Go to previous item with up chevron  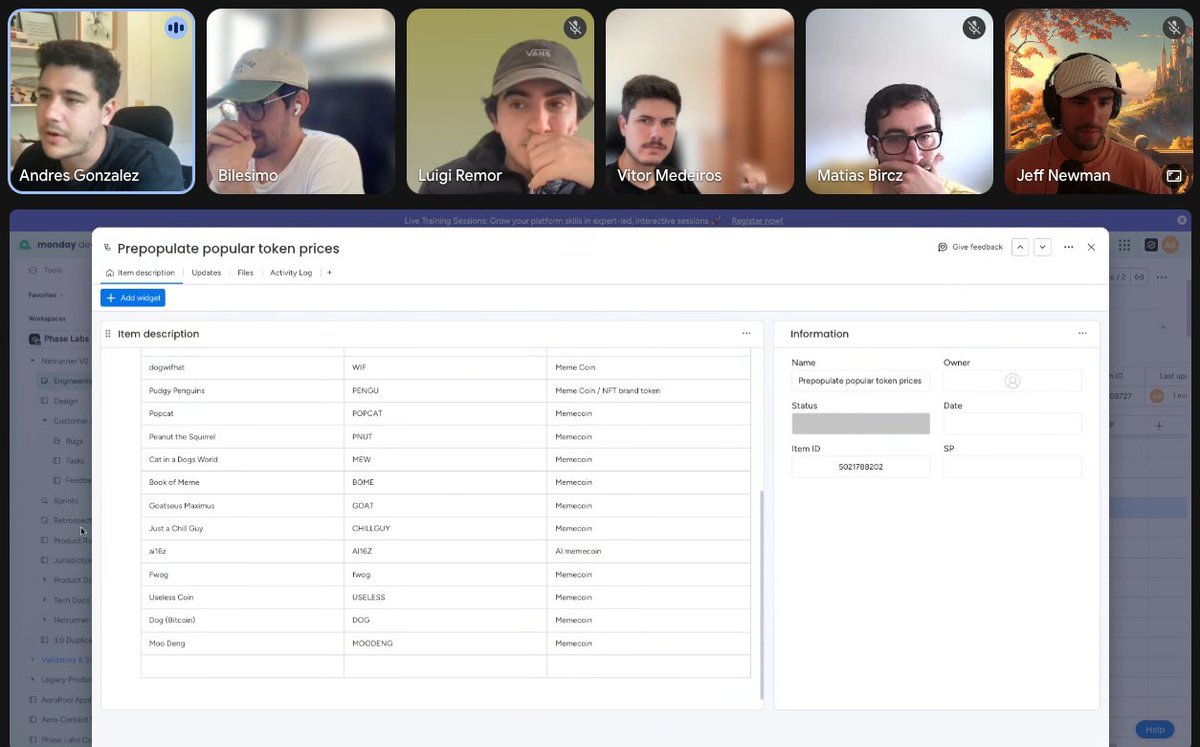coord(1020,247)
